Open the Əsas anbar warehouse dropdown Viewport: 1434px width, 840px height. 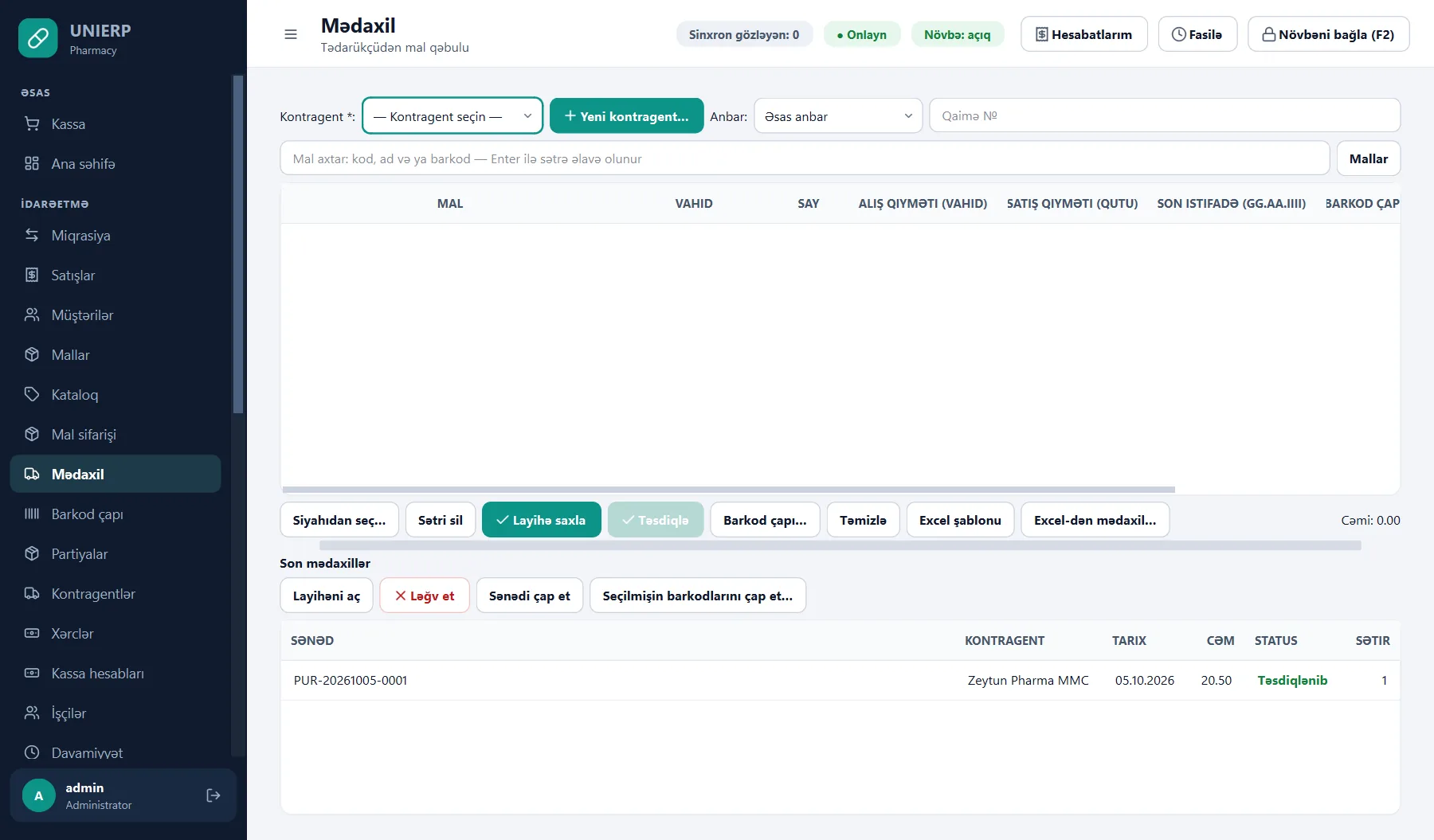838,116
